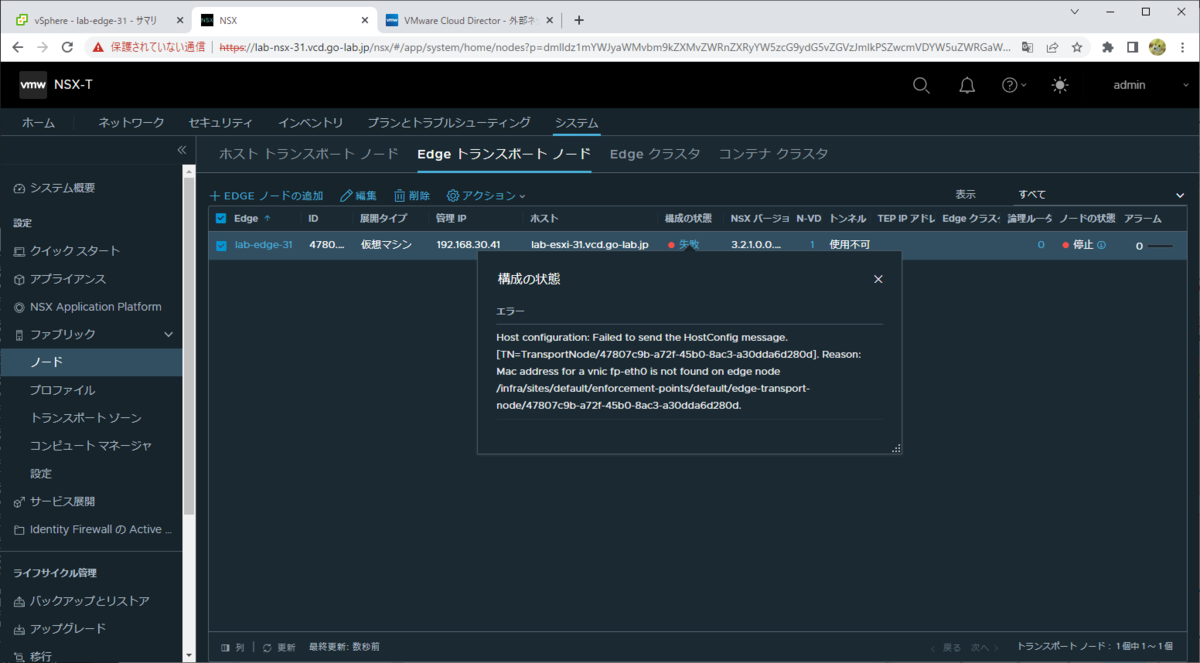Toggle the light/dark theme sun icon
This screenshot has width=1200, height=663.
pos(1060,85)
